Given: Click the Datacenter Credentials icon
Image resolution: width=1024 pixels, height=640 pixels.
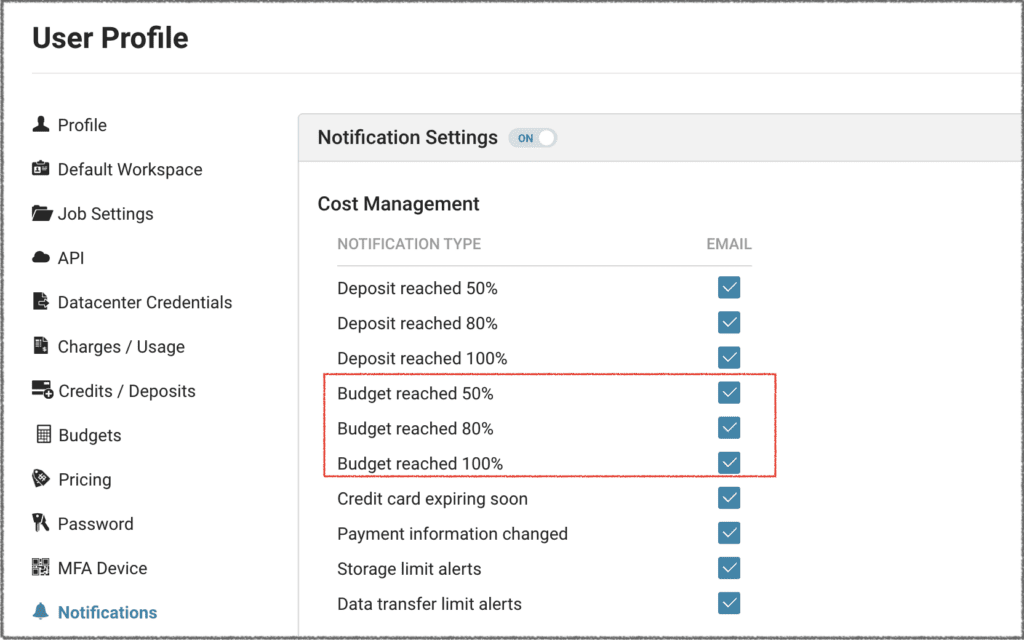Looking at the screenshot, I should tap(41, 302).
